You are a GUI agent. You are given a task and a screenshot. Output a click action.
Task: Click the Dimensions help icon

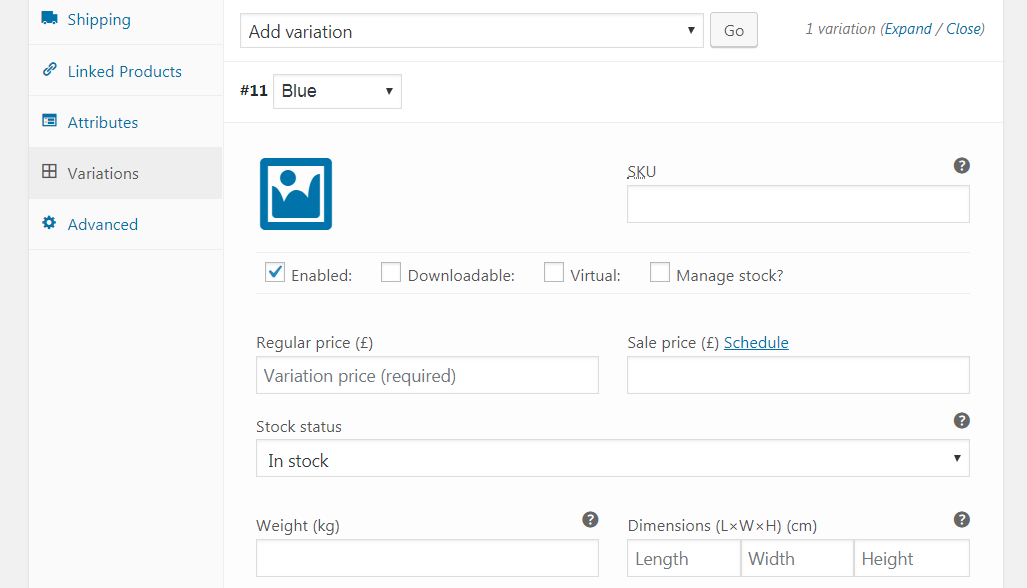pyautogui.click(x=962, y=519)
